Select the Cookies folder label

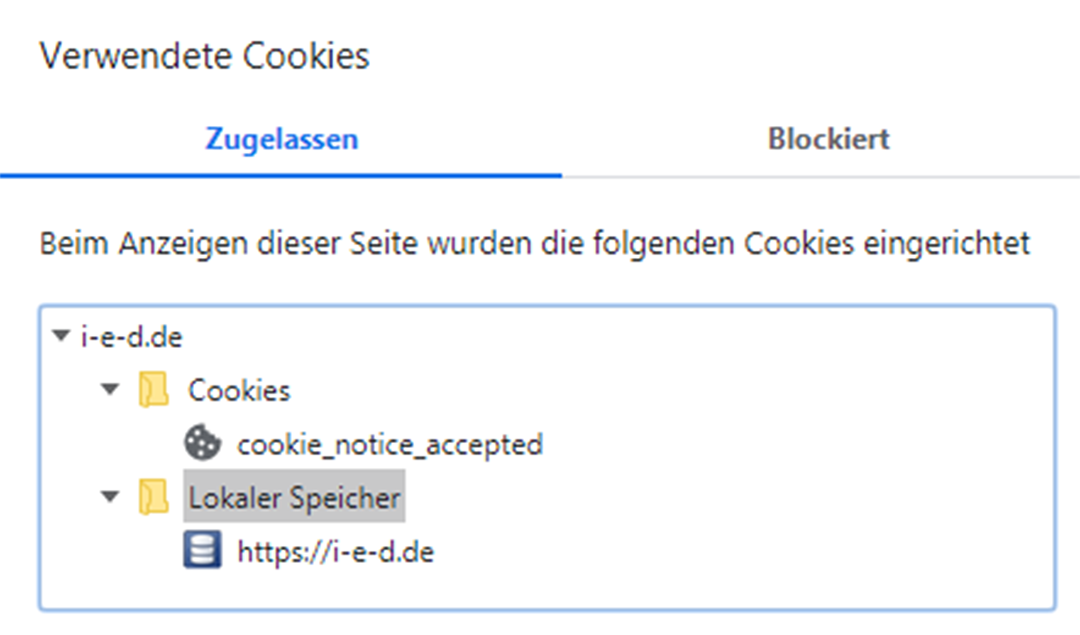239,389
